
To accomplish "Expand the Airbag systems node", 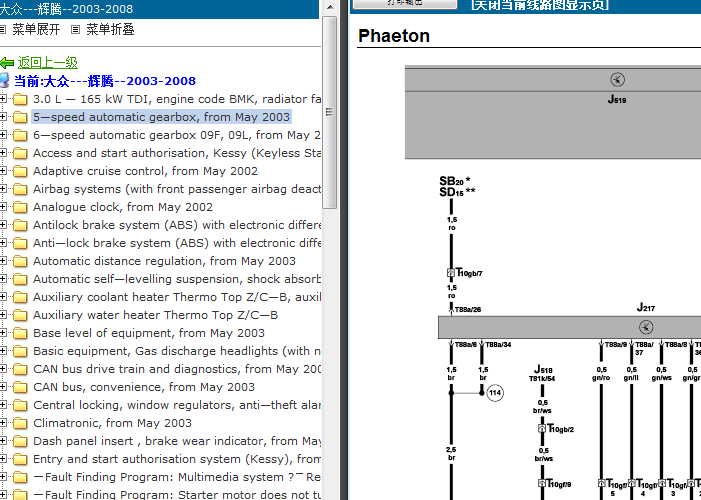I will click(x=3, y=189).
